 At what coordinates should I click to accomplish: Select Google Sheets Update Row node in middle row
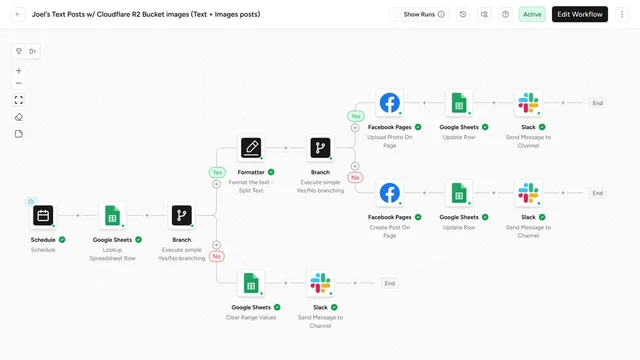pyautogui.click(x=459, y=193)
